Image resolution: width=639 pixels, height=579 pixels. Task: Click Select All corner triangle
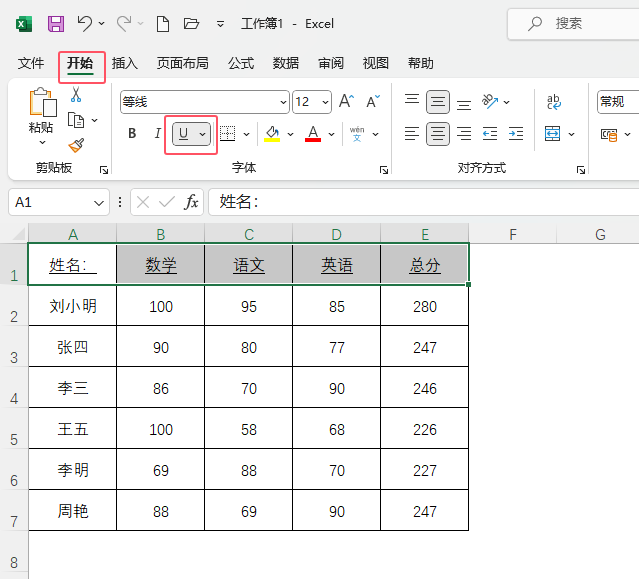[x=19, y=233]
